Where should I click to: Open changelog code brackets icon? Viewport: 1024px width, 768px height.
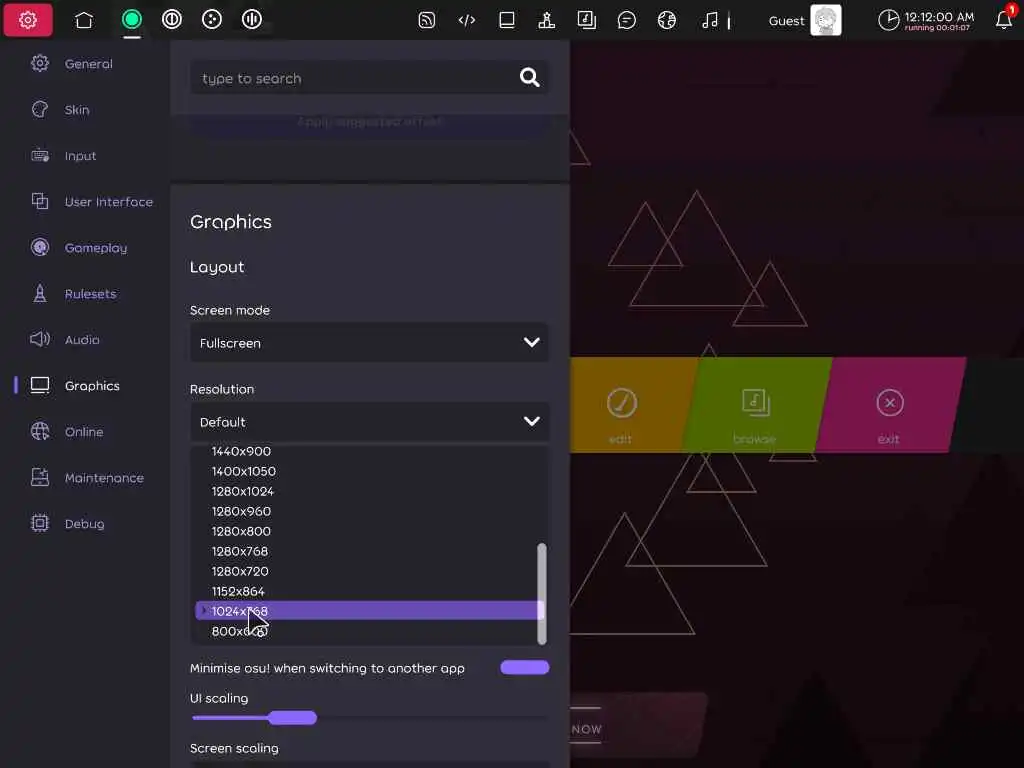point(466,20)
